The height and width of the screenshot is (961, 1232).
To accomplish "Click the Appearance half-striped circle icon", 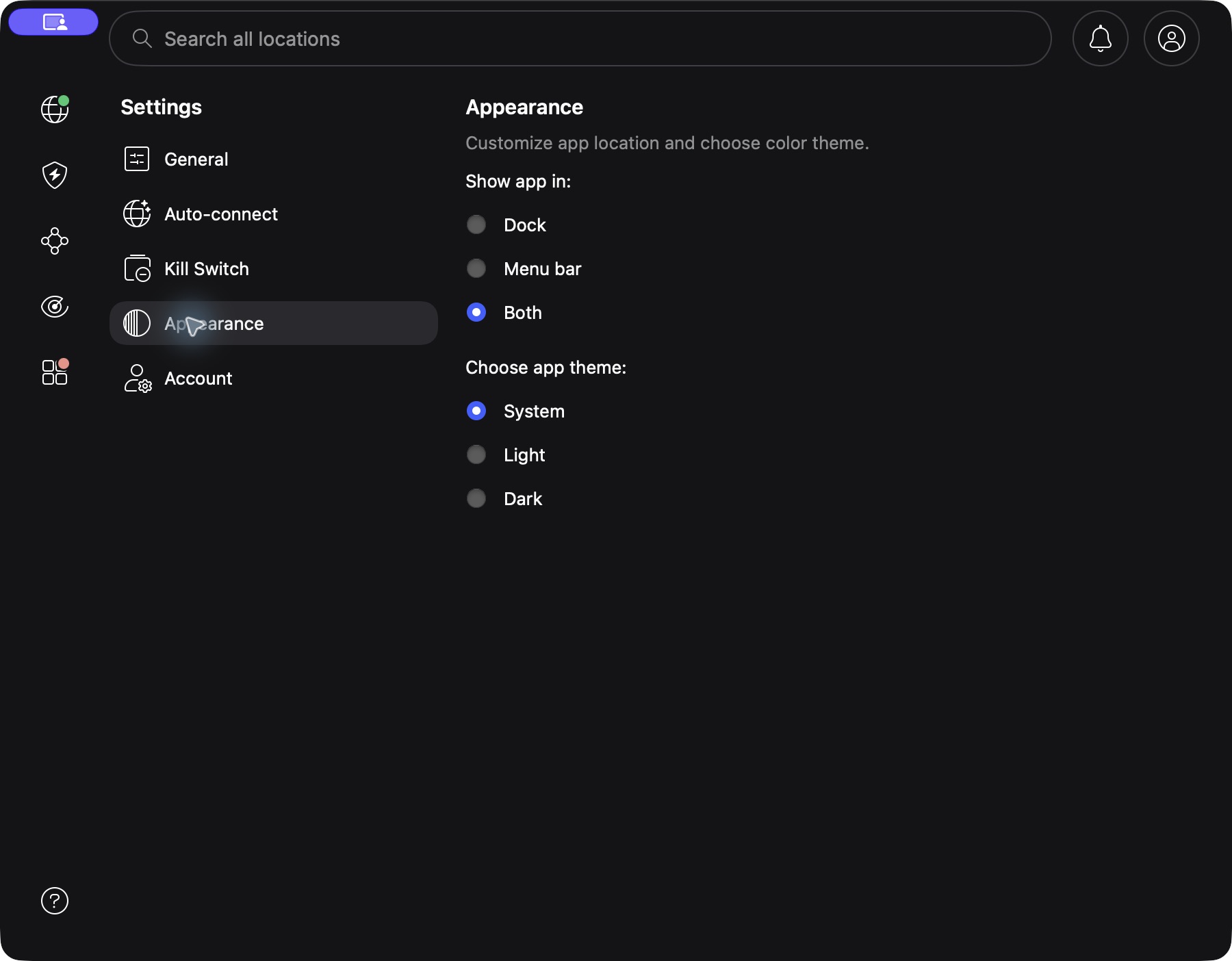I will coord(137,323).
